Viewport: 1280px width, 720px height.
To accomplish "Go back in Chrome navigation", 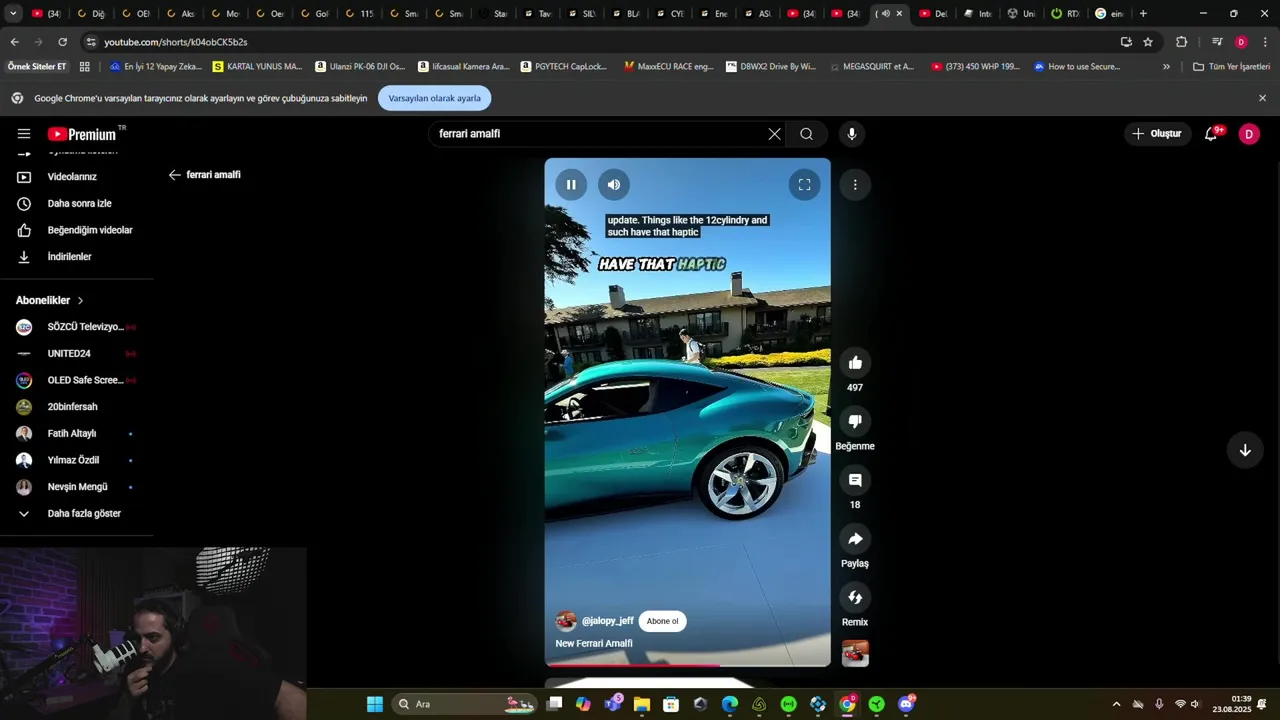I will 14,42.
